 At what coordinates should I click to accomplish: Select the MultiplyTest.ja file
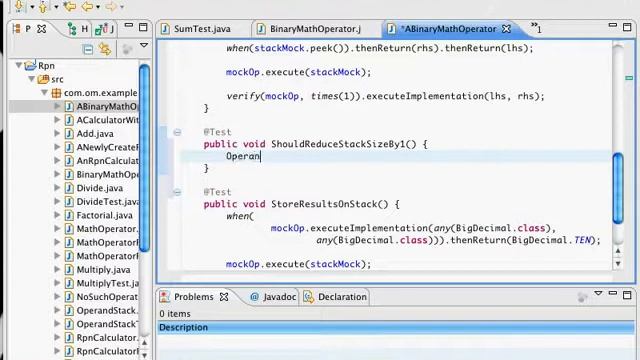pos(108,283)
